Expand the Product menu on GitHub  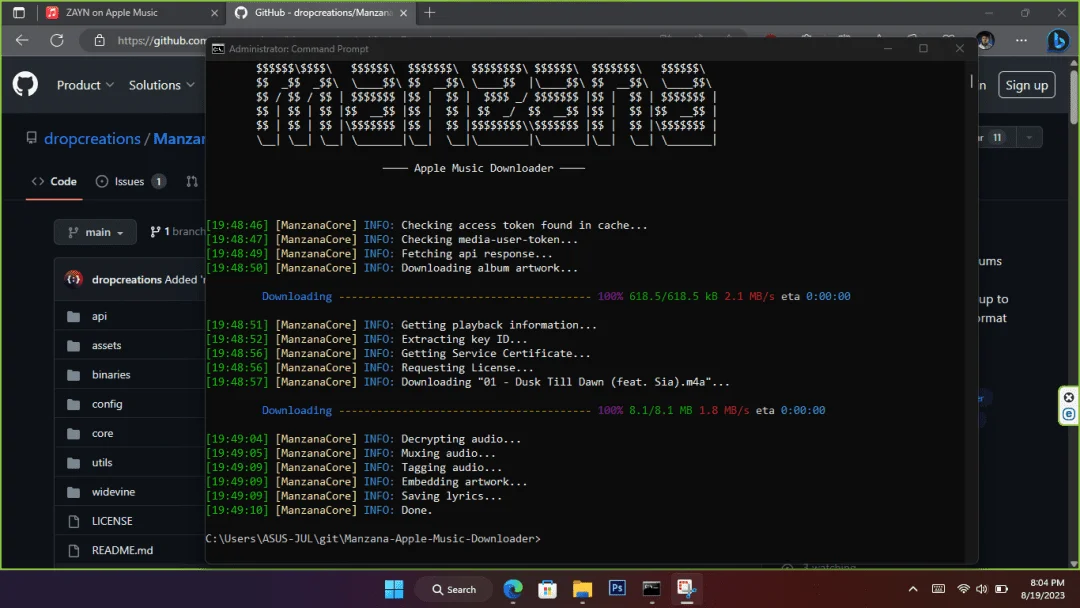[85, 85]
